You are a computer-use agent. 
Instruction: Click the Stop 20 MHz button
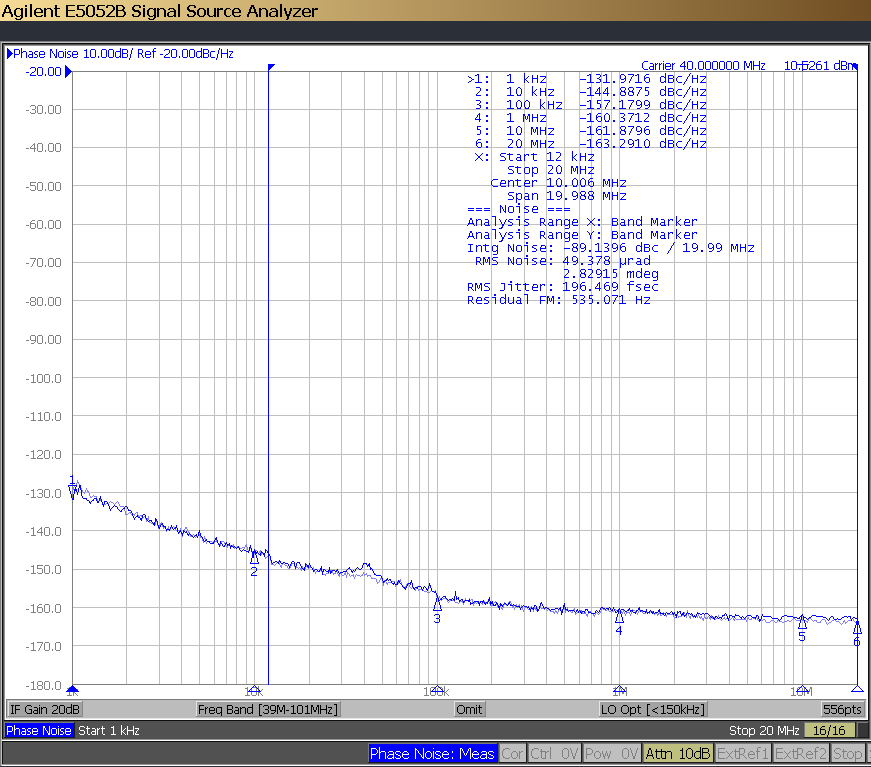click(764, 730)
